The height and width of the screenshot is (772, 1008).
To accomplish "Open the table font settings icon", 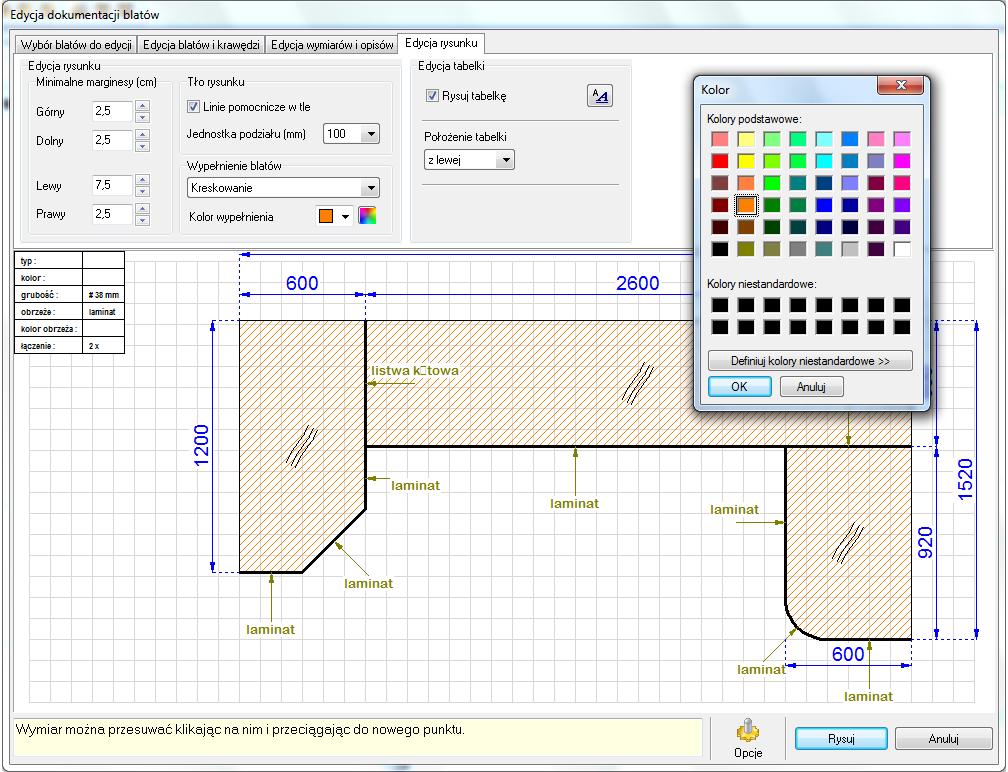I will click(600, 96).
